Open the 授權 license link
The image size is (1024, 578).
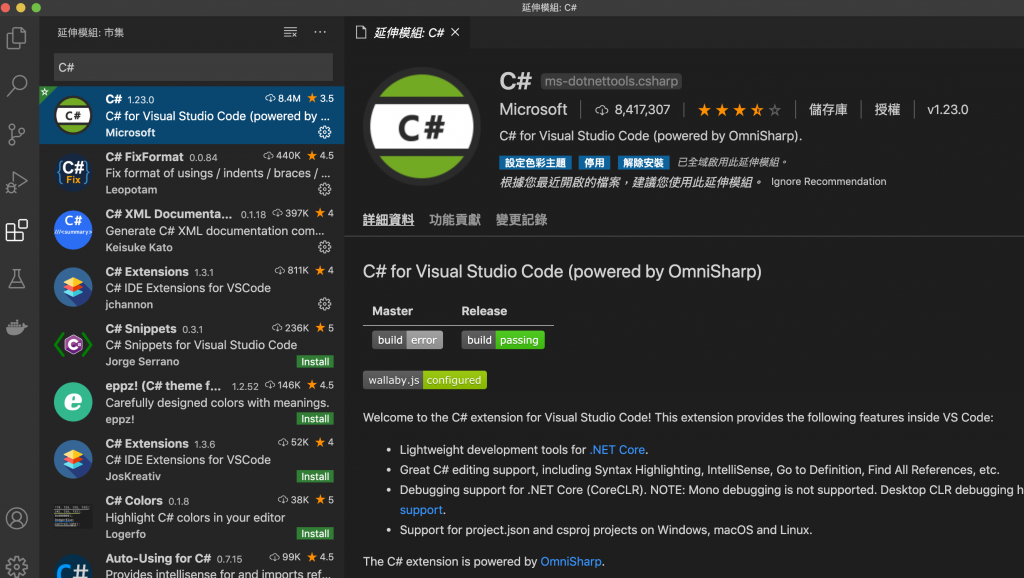pos(888,110)
